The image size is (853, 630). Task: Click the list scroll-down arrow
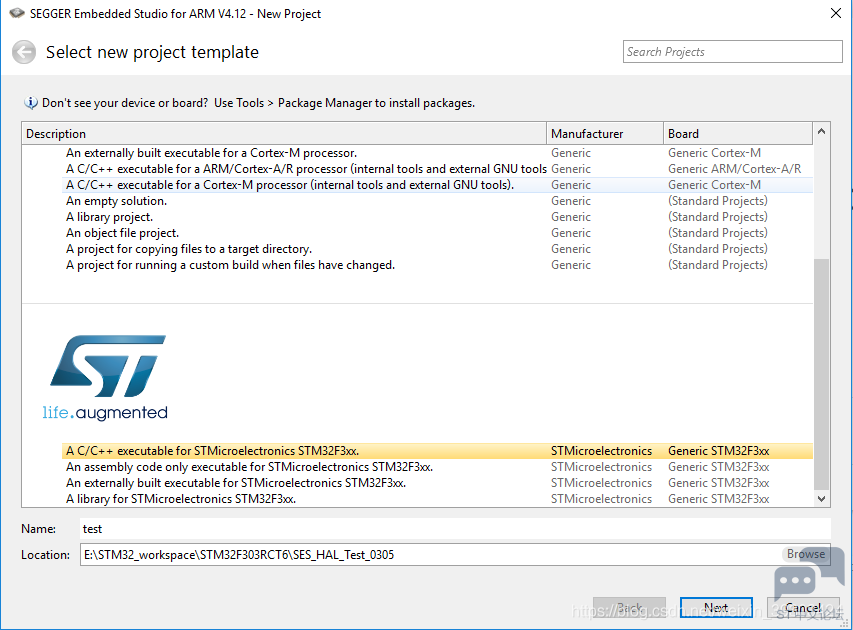(x=821, y=499)
